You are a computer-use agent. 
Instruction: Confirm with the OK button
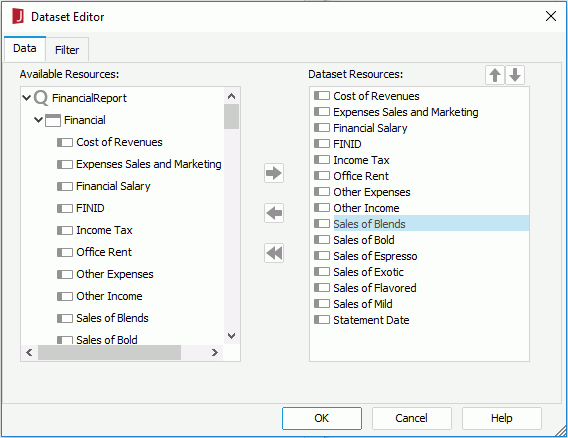tap(322, 418)
